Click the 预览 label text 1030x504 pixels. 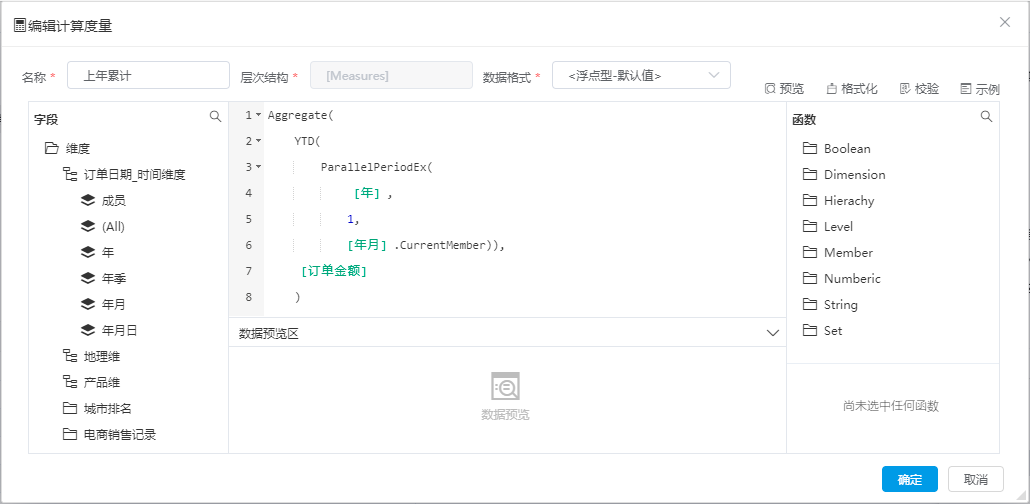(792, 89)
